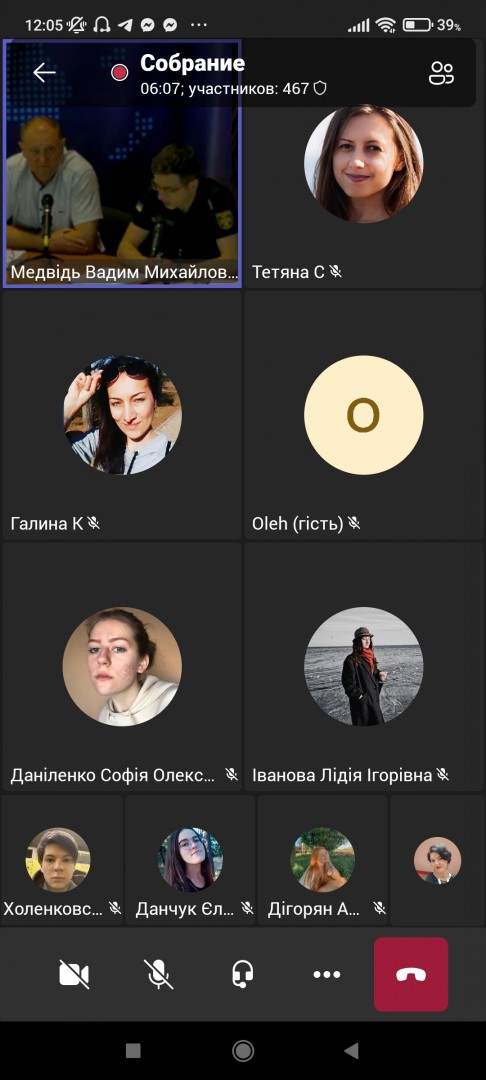The height and width of the screenshot is (1080, 486).
Task: Tap the Android recent apps square
Action: [x=134, y=1050]
